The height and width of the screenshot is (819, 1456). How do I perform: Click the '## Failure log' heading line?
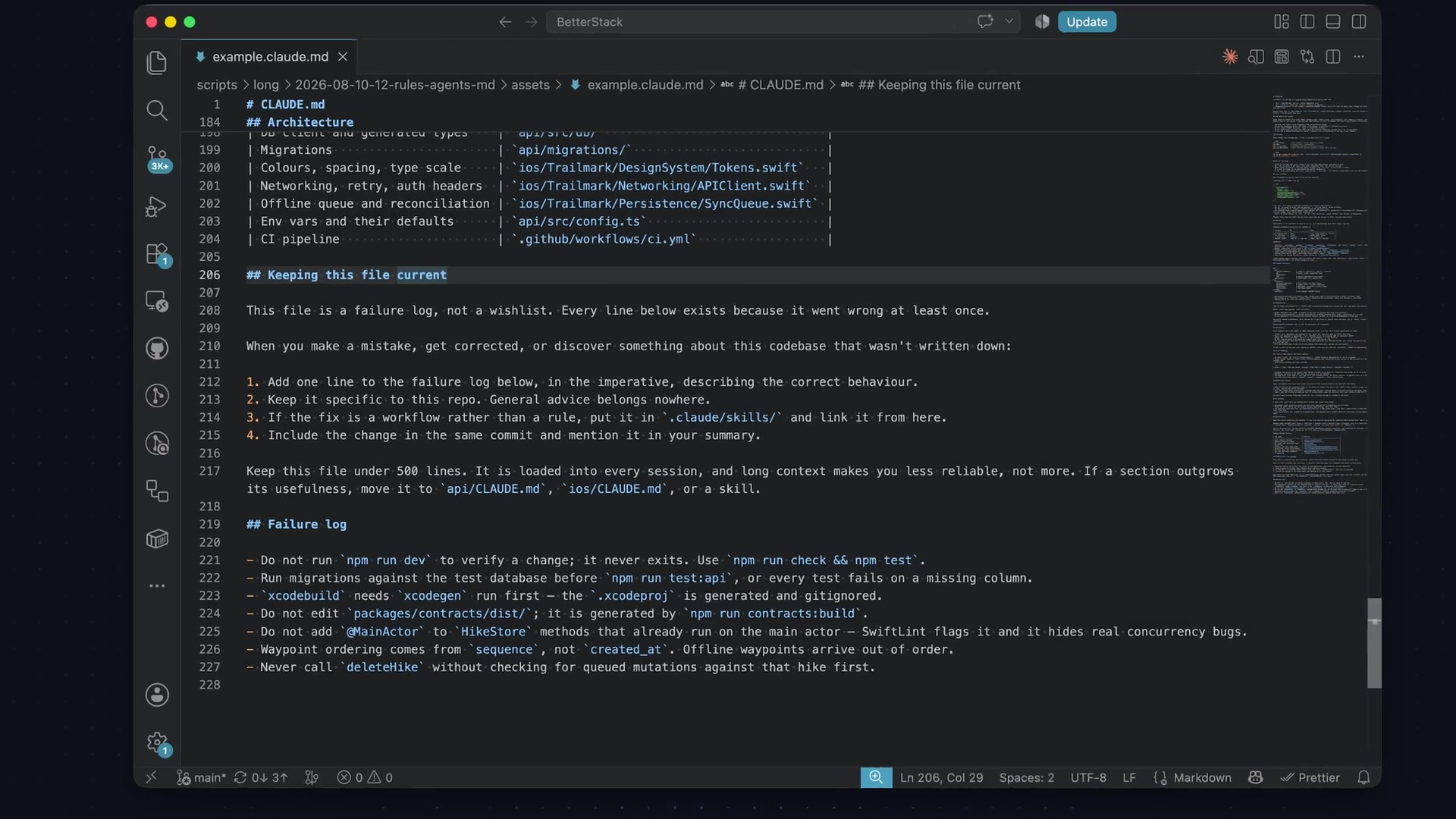coord(297,524)
